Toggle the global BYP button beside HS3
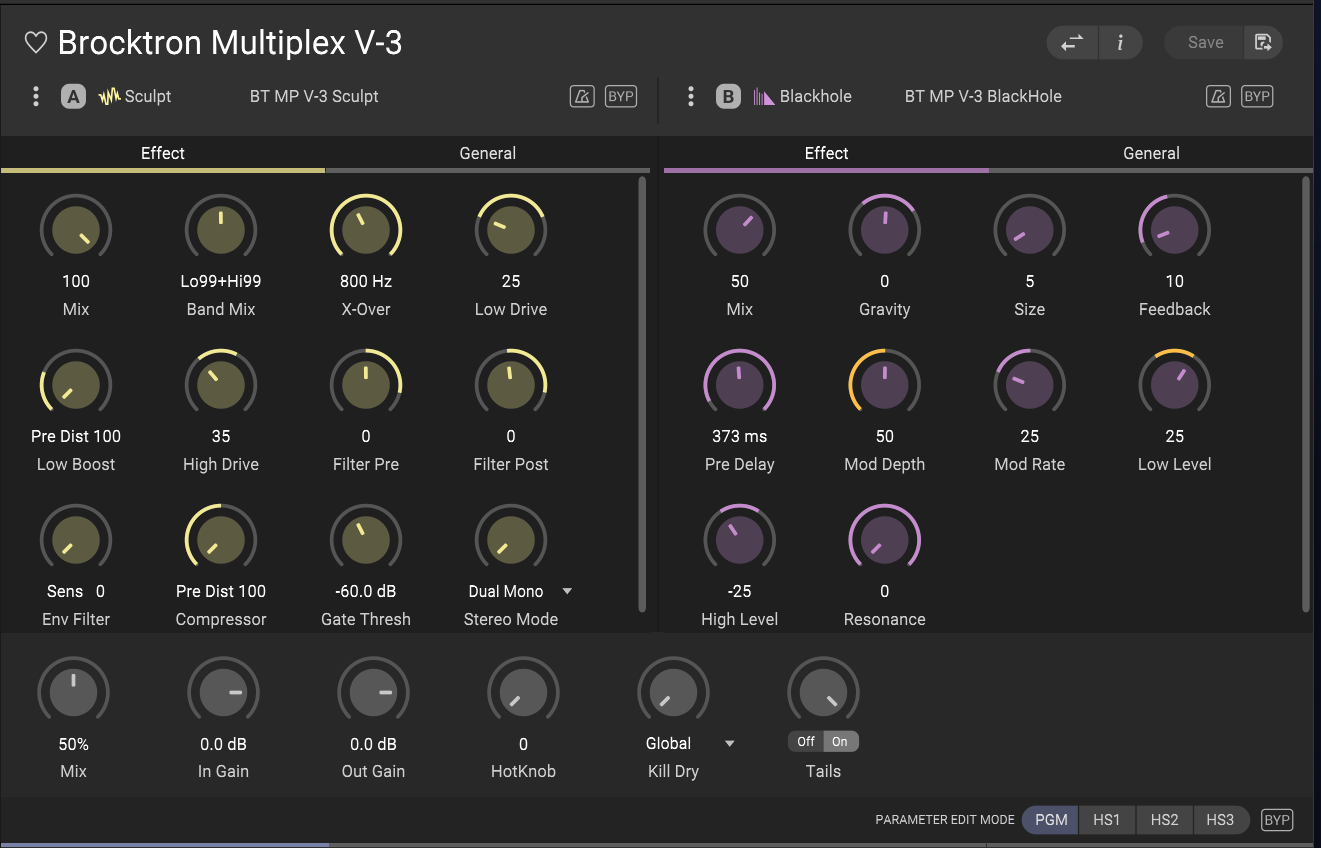The width and height of the screenshot is (1321, 848). (x=1277, y=820)
